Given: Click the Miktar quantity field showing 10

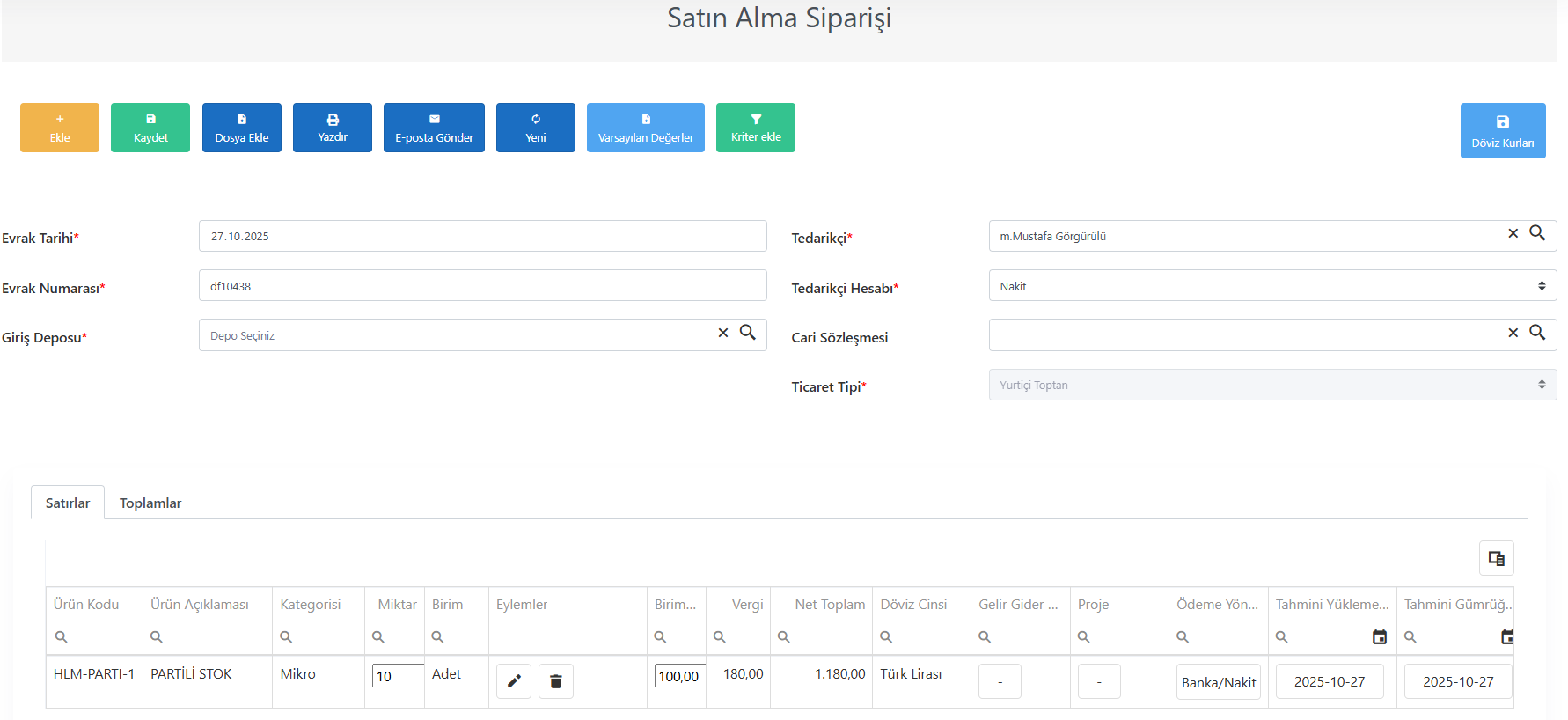Looking at the screenshot, I should 398,676.
